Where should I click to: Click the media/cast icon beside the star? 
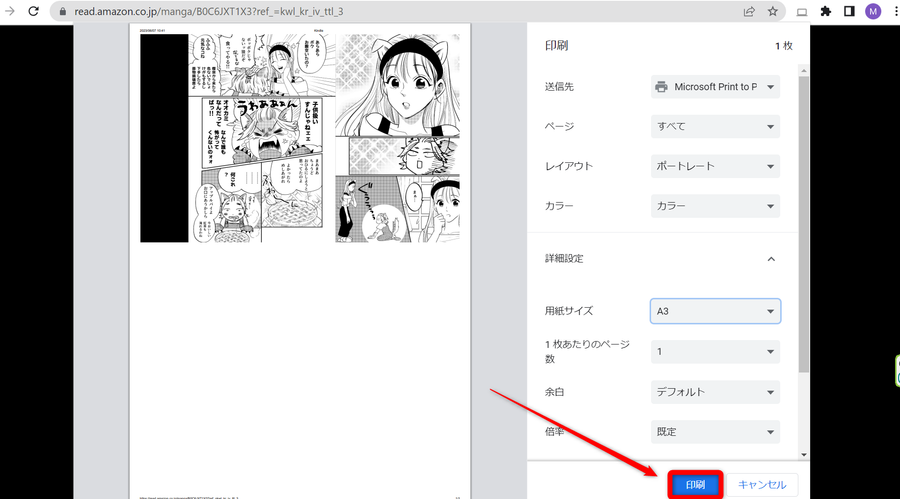coord(802,12)
